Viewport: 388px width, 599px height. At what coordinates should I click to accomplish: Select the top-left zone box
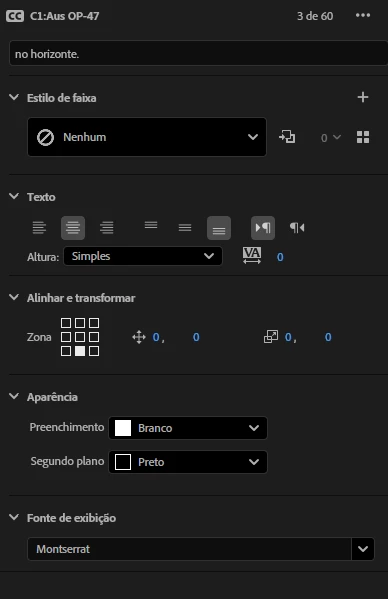click(x=66, y=323)
